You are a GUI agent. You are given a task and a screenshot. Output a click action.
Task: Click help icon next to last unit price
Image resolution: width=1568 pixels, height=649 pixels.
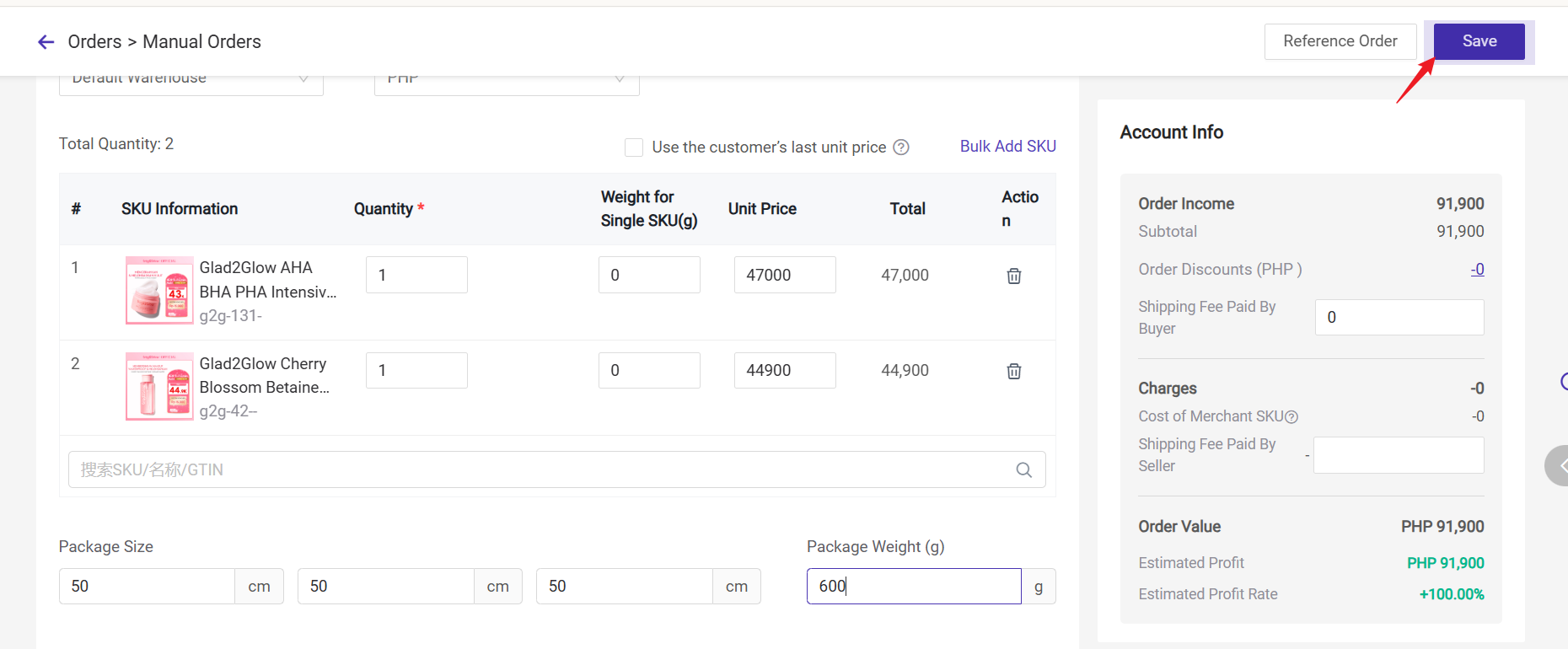point(901,147)
